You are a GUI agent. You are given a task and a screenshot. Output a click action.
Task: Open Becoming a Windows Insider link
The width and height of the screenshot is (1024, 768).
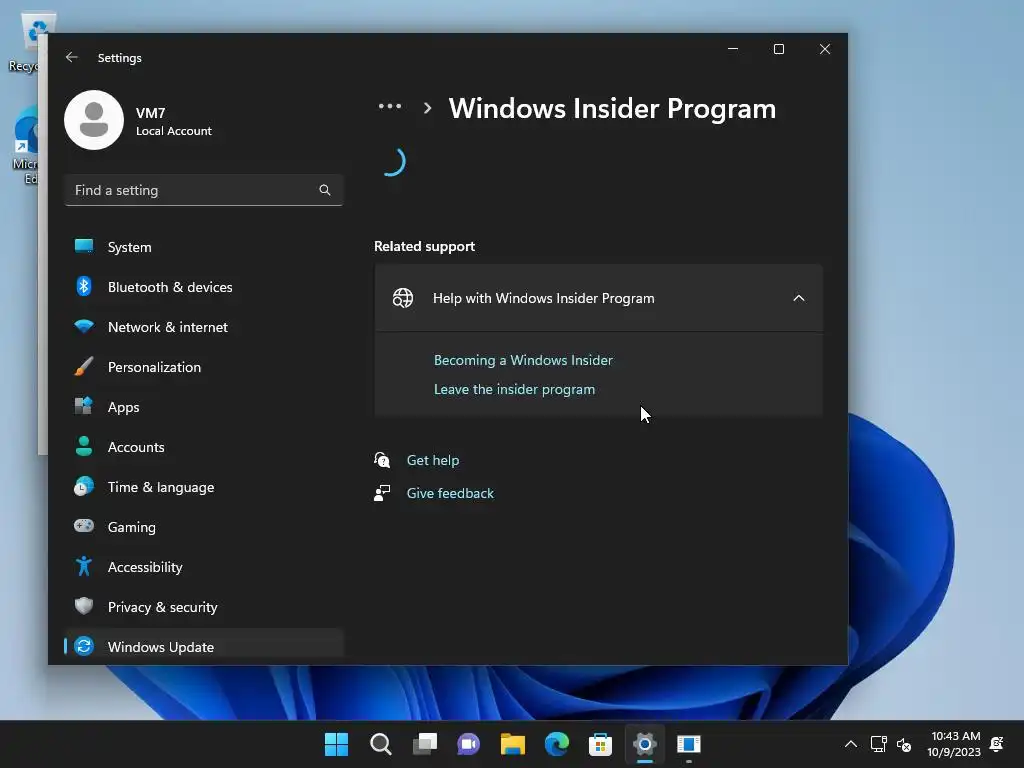point(523,360)
